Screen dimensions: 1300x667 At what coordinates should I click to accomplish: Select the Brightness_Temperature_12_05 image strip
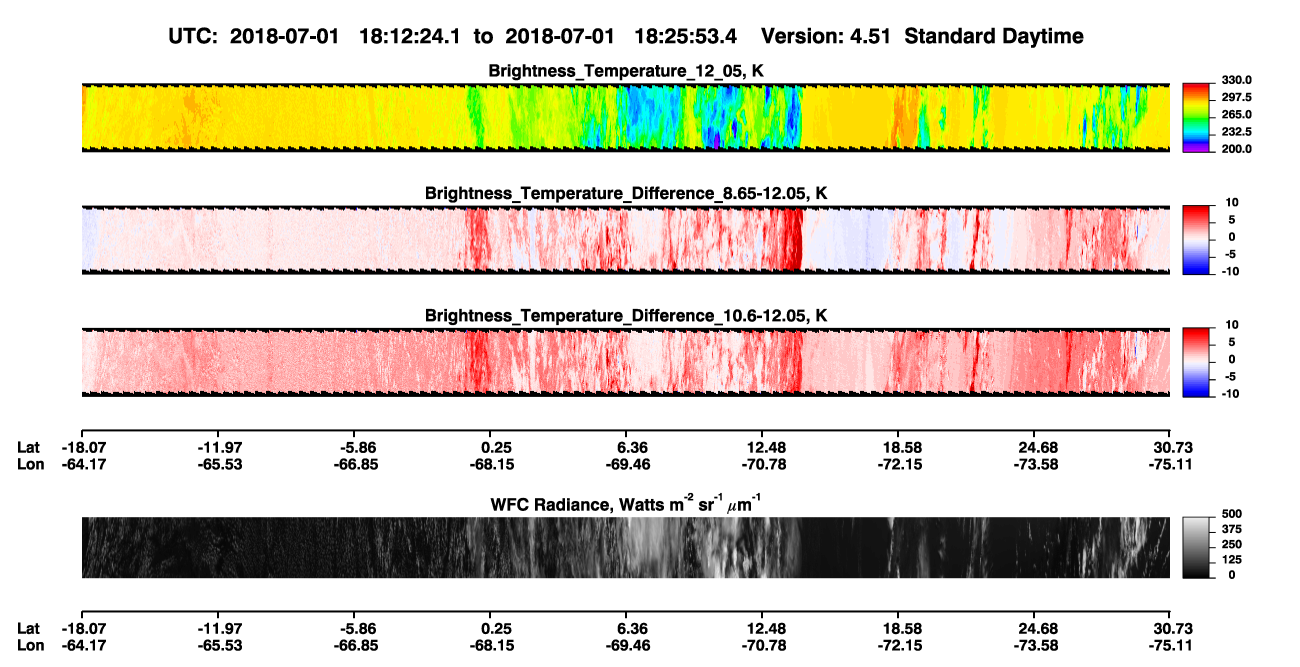[625, 117]
